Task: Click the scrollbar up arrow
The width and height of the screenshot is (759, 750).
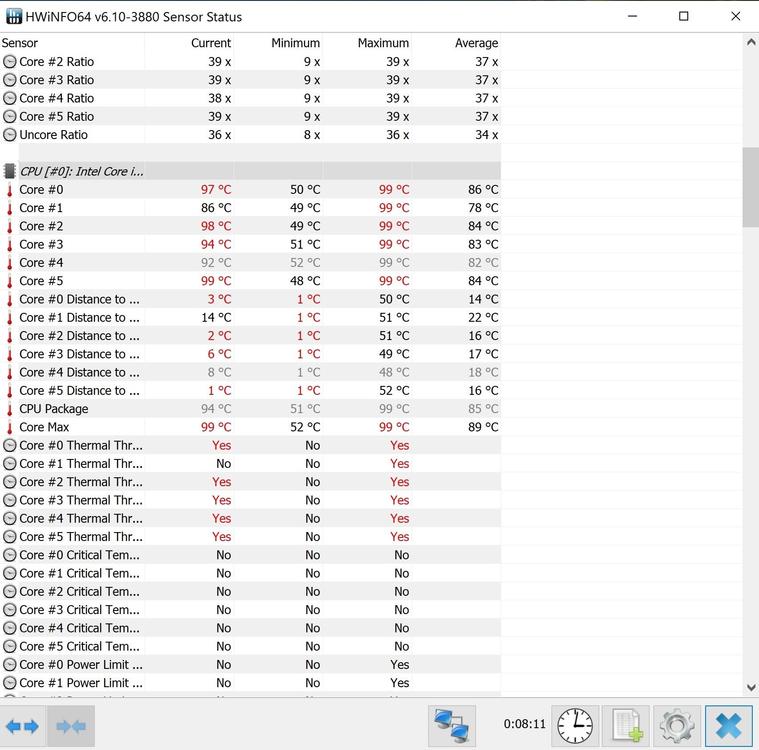Action: click(x=751, y=42)
